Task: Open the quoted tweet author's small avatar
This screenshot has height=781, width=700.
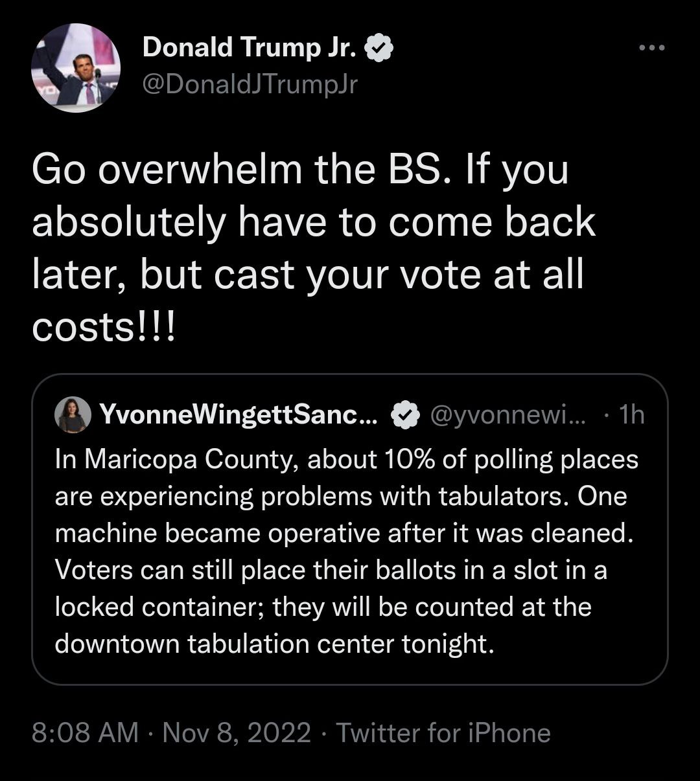Action: click(x=72, y=415)
